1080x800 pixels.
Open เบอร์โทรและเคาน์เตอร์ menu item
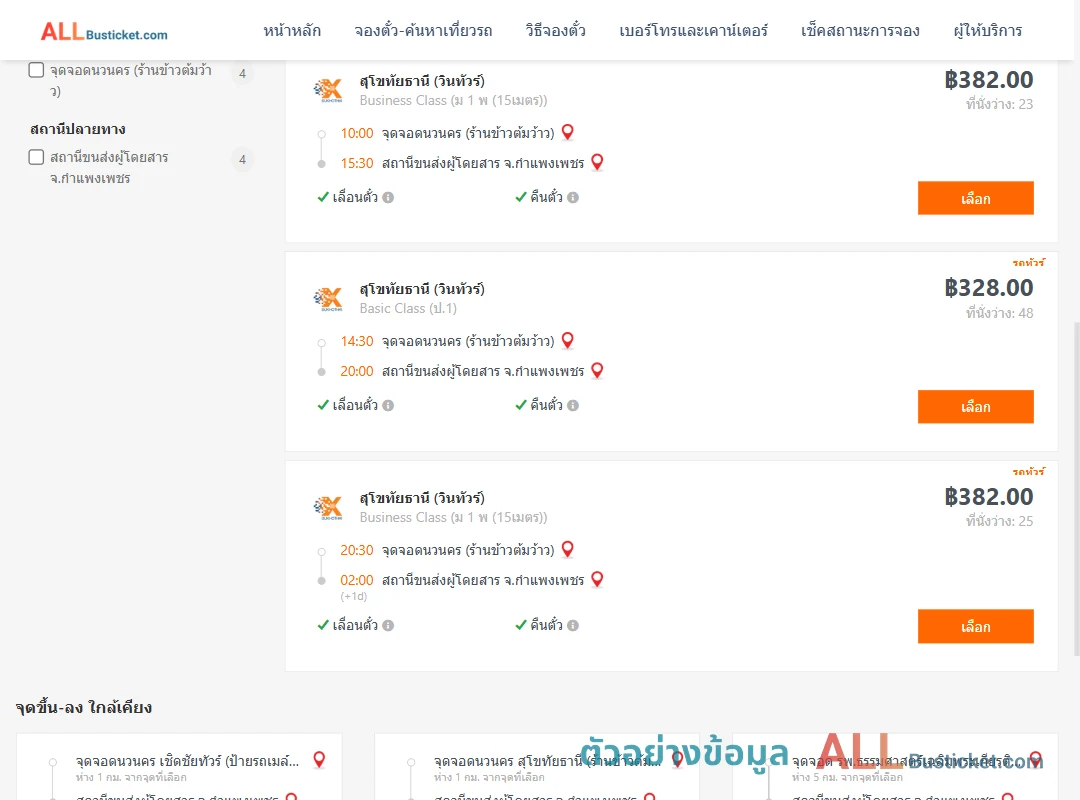coord(693,31)
